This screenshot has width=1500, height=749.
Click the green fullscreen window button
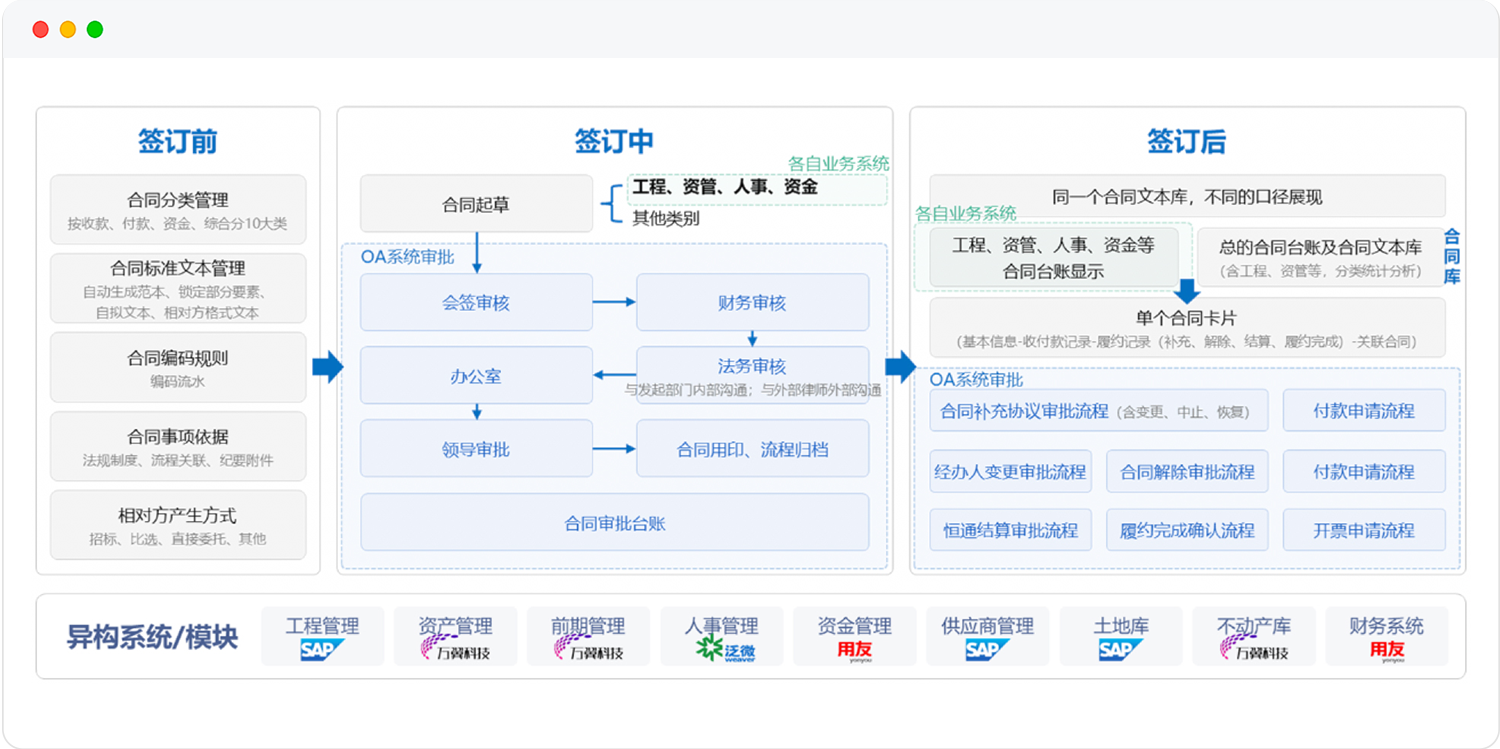[x=95, y=29]
